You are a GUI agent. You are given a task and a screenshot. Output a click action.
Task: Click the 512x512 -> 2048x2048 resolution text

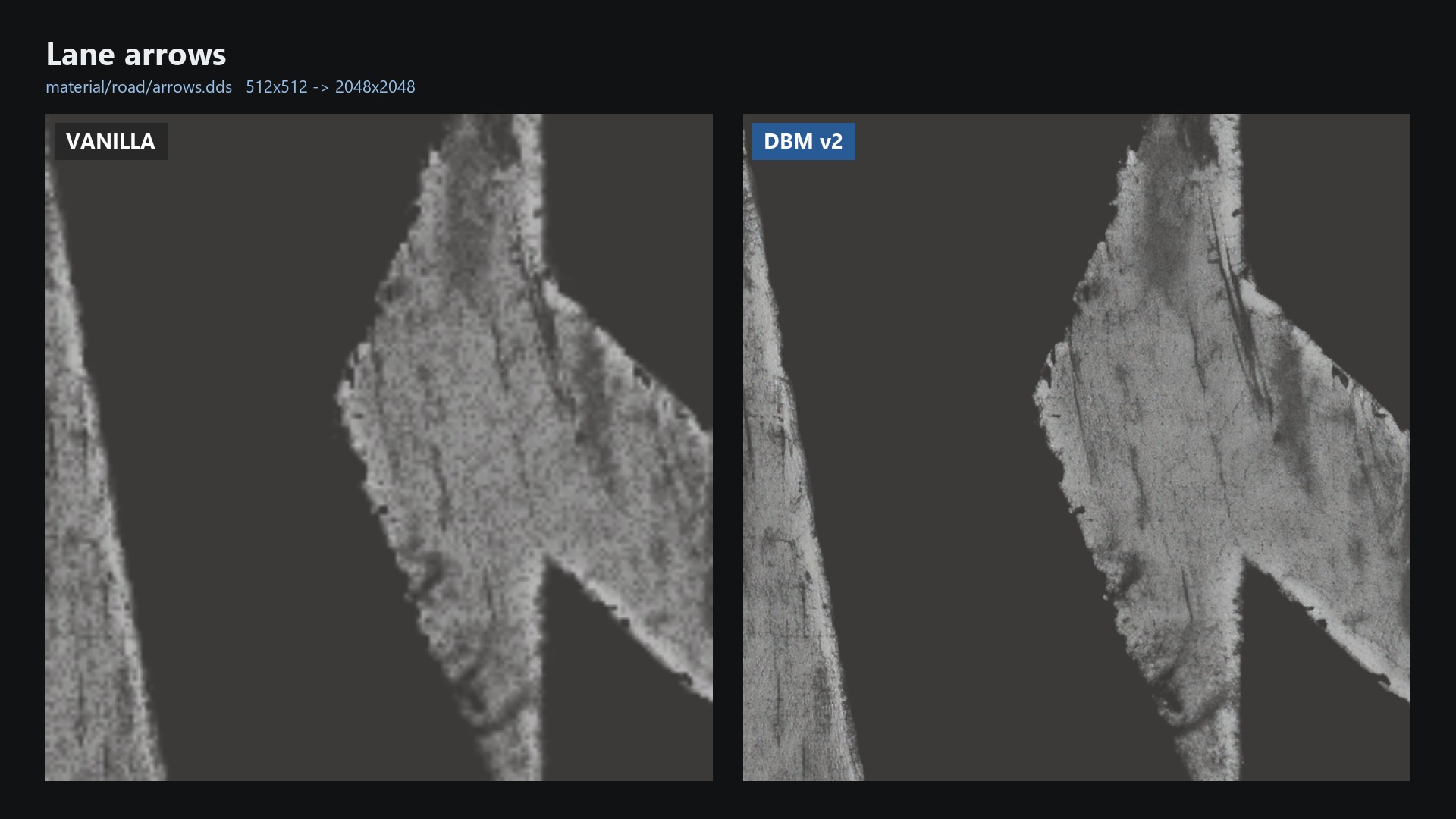tap(331, 86)
